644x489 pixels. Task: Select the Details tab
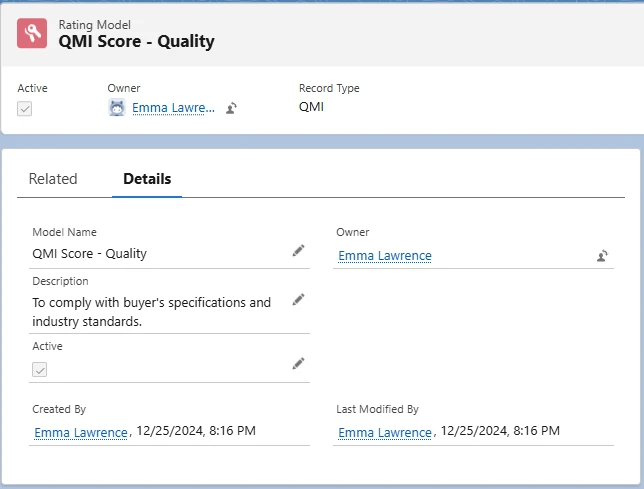click(x=147, y=179)
